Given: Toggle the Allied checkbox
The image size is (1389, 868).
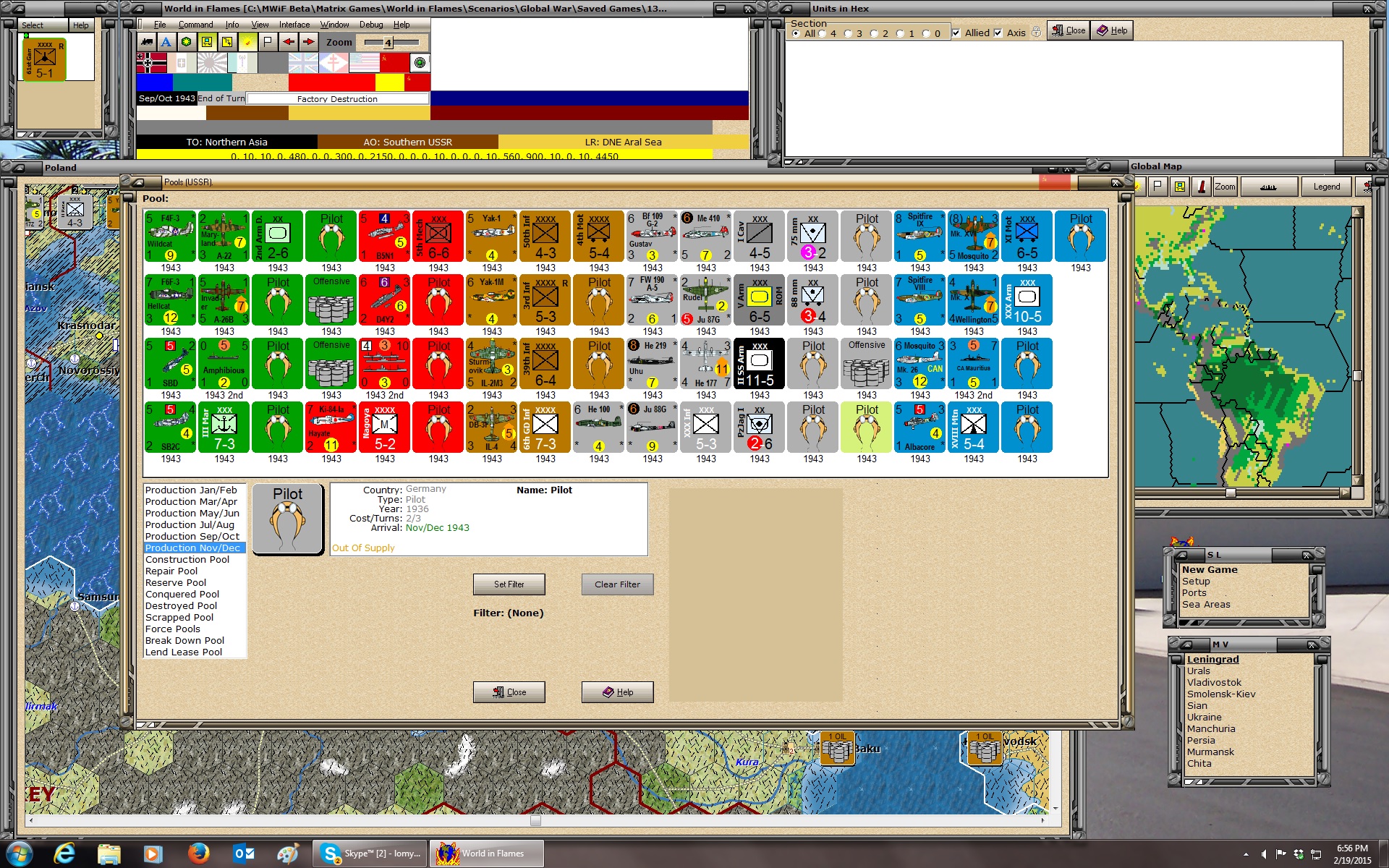Looking at the screenshot, I should pos(956,33).
